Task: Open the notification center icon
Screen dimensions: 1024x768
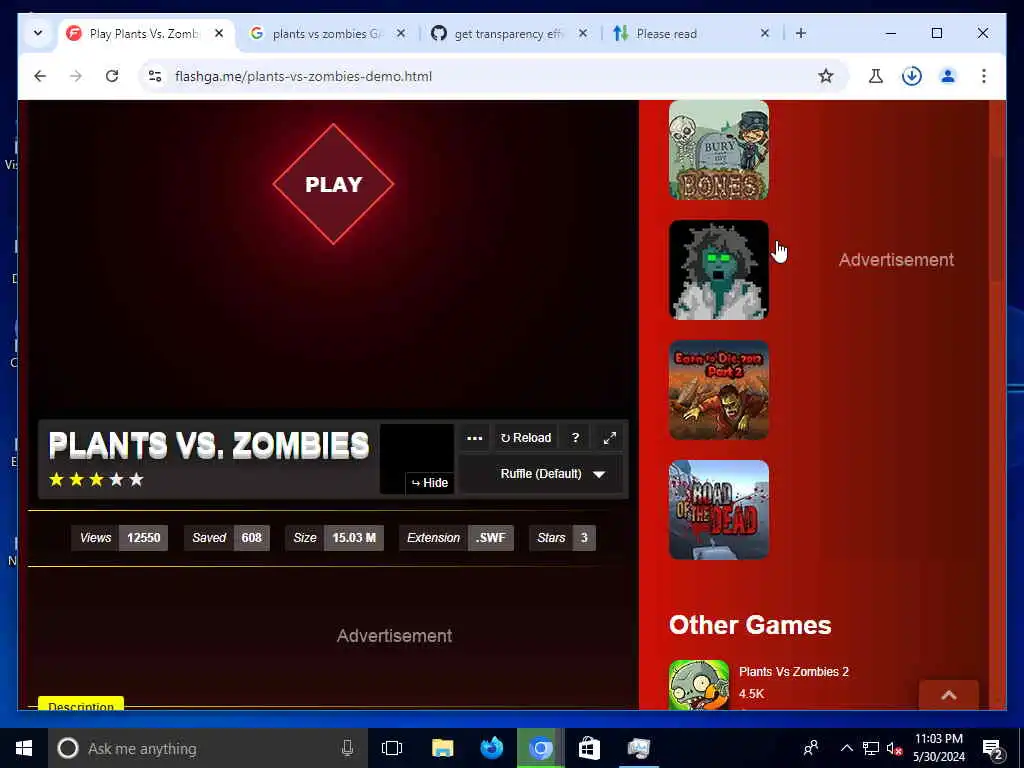Action: (x=993, y=749)
